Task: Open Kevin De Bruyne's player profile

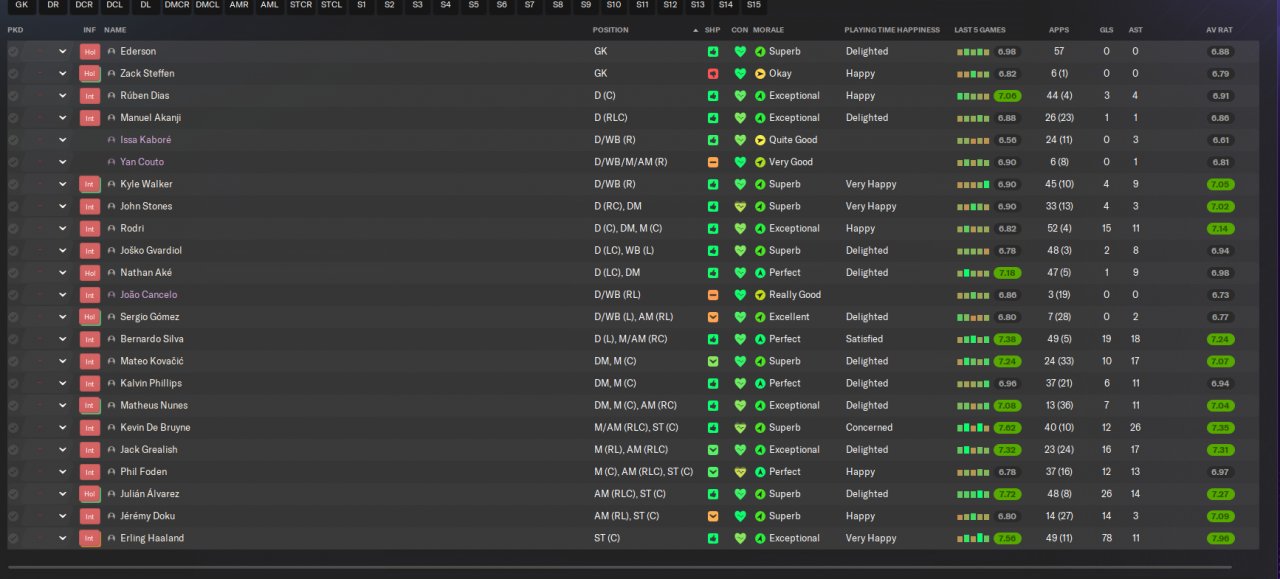Action: click(155, 428)
